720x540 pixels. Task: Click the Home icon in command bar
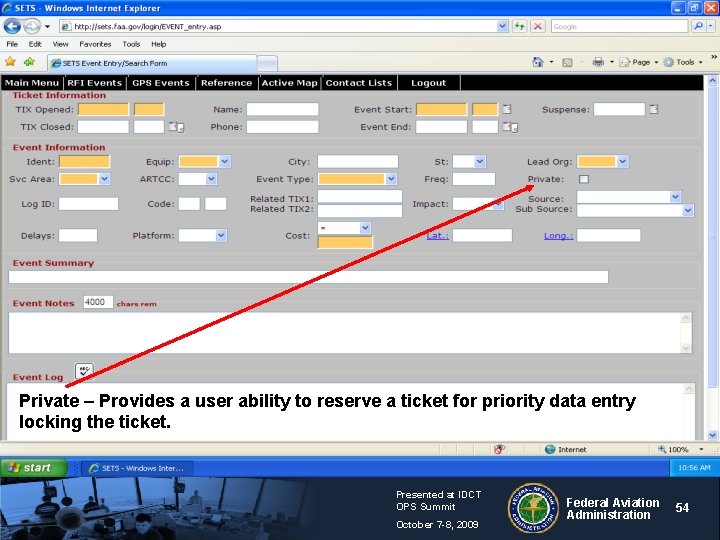click(x=538, y=62)
